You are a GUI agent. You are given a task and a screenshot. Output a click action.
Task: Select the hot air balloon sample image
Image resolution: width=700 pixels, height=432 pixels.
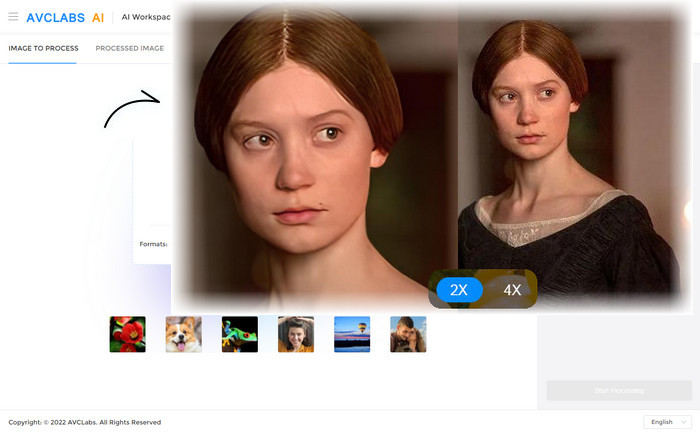click(x=352, y=334)
